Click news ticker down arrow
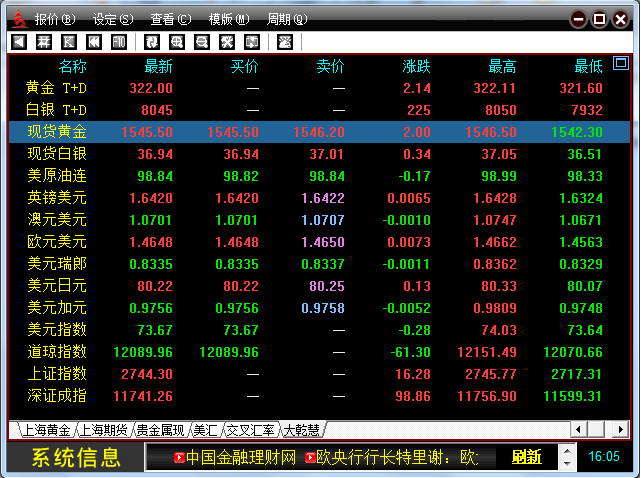The image size is (641, 478). coord(567,463)
